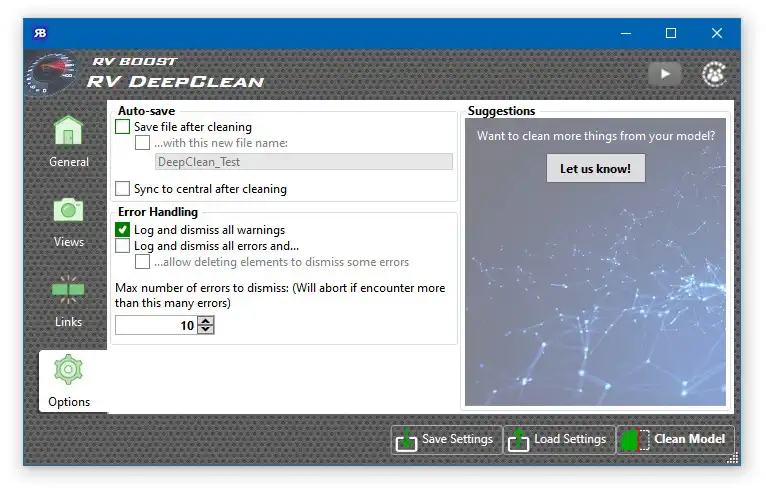The width and height of the screenshot is (766, 494).
Task: Click the Clean Model button
Action: 675,440
